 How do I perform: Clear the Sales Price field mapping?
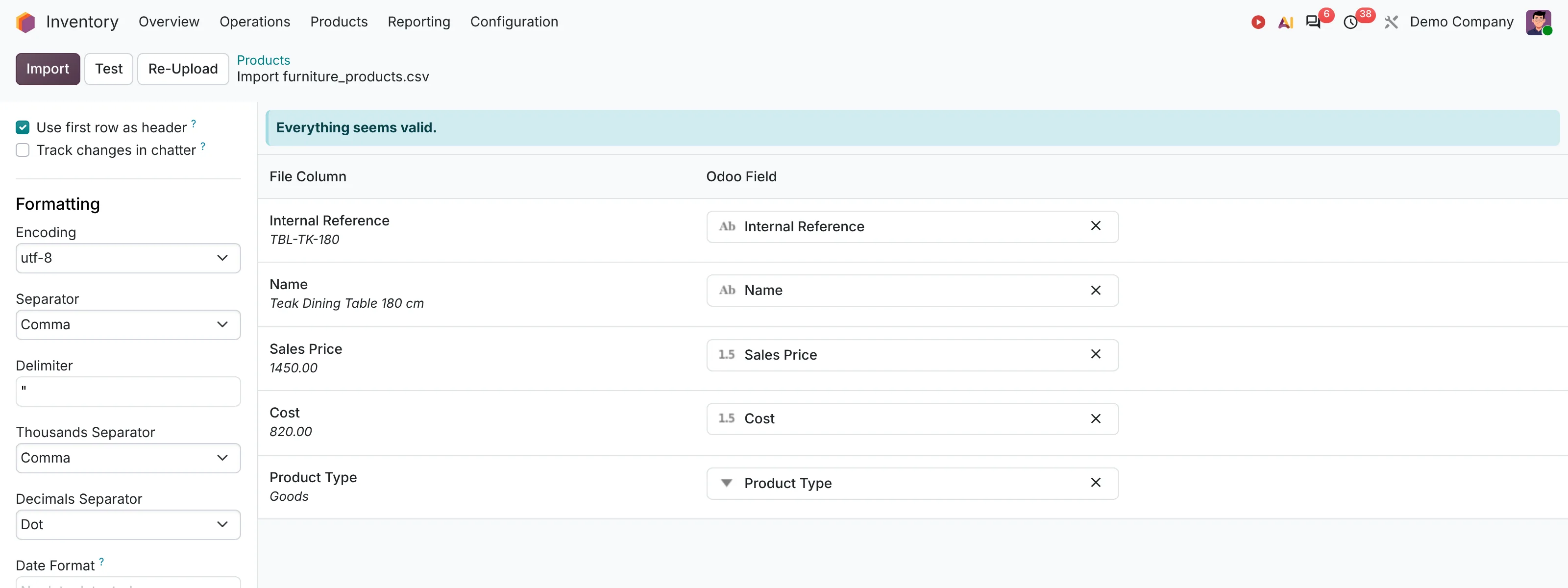1095,354
